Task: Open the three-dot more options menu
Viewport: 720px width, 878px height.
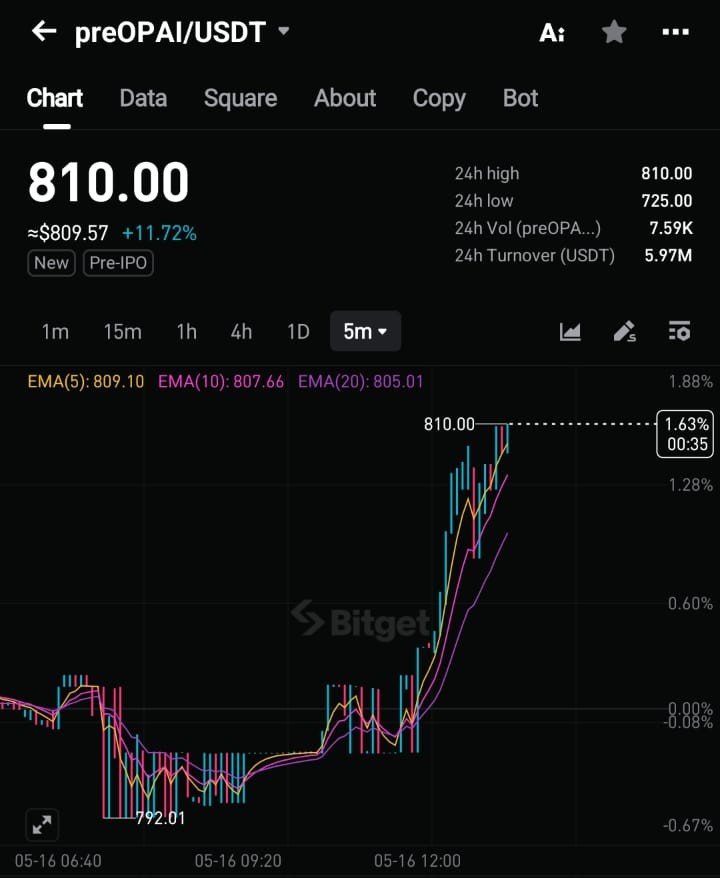Action: click(x=676, y=32)
